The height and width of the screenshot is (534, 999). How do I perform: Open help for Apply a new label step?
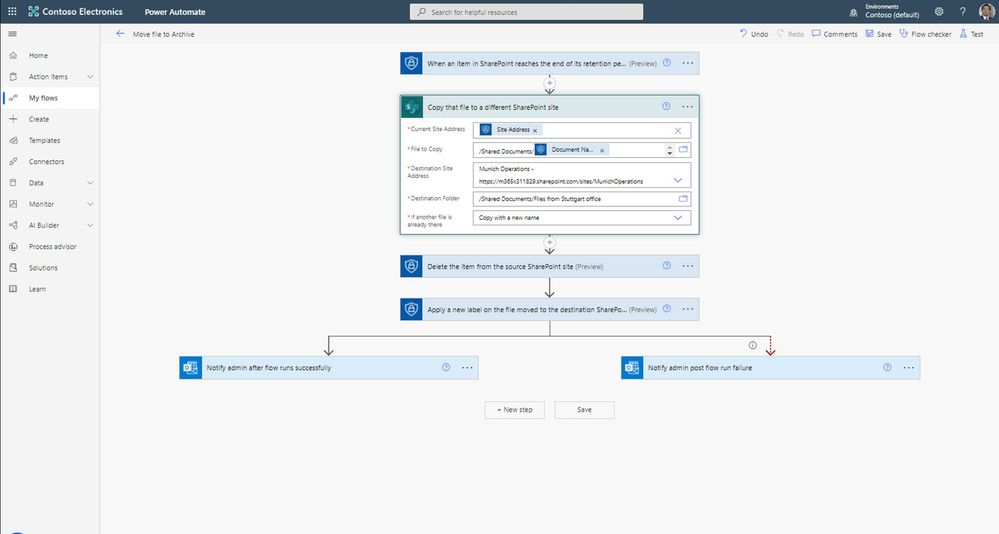(666, 308)
